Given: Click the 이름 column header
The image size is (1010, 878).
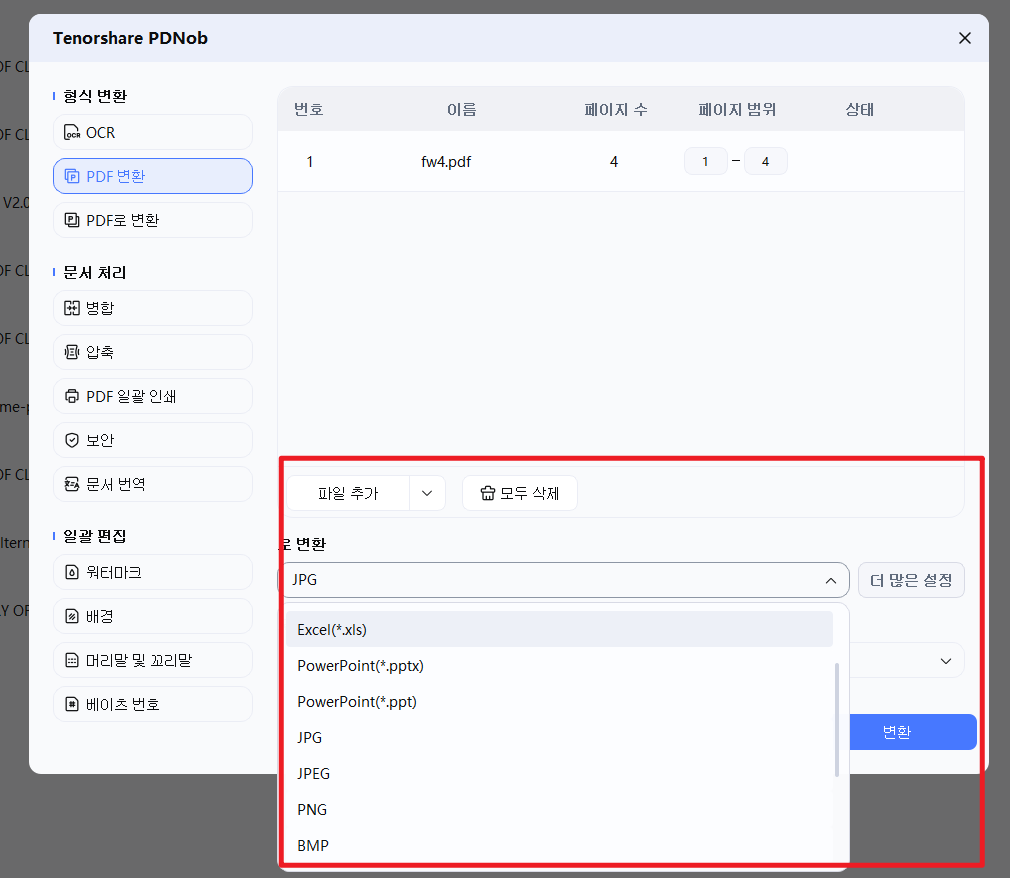Looking at the screenshot, I should 462,110.
